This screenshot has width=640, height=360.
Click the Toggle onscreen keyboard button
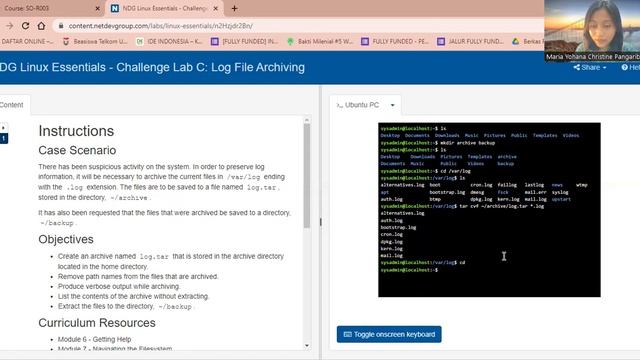point(389,334)
